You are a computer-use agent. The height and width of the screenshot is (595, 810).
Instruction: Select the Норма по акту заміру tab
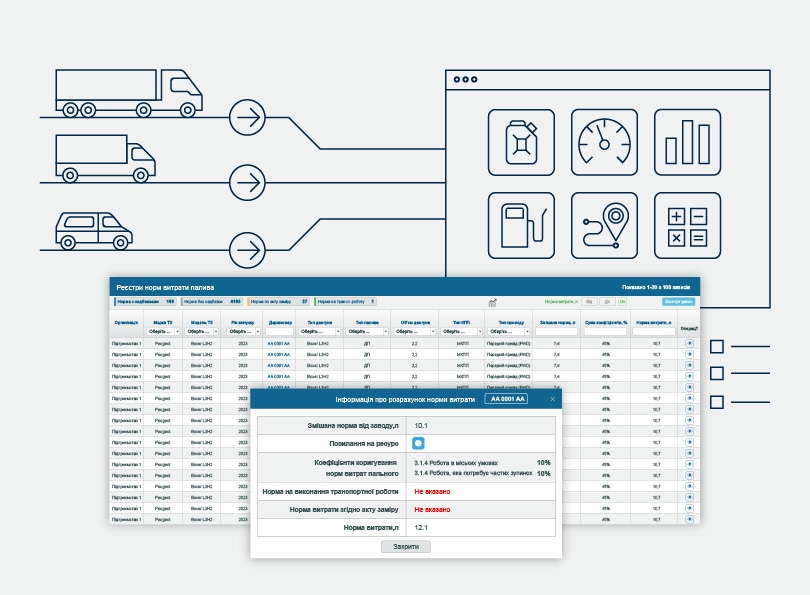pyautogui.click(x=278, y=301)
